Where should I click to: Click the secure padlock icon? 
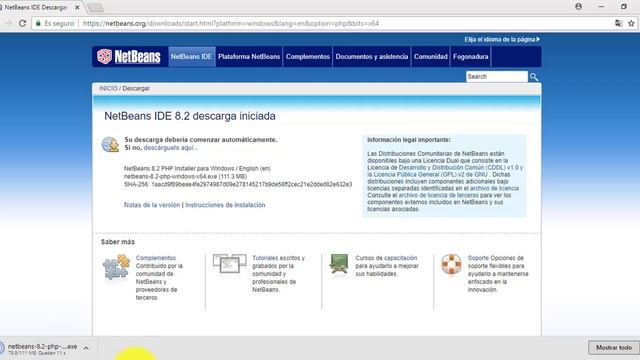(38, 23)
